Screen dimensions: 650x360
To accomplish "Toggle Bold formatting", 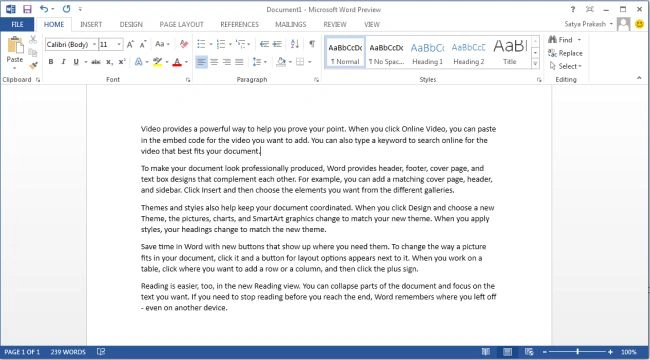I will tap(51, 62).
